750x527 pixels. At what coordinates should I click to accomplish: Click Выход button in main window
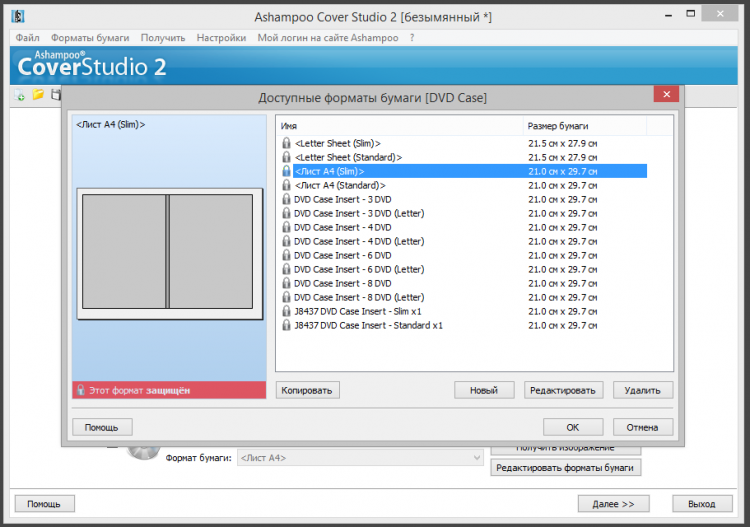(702, 504)
